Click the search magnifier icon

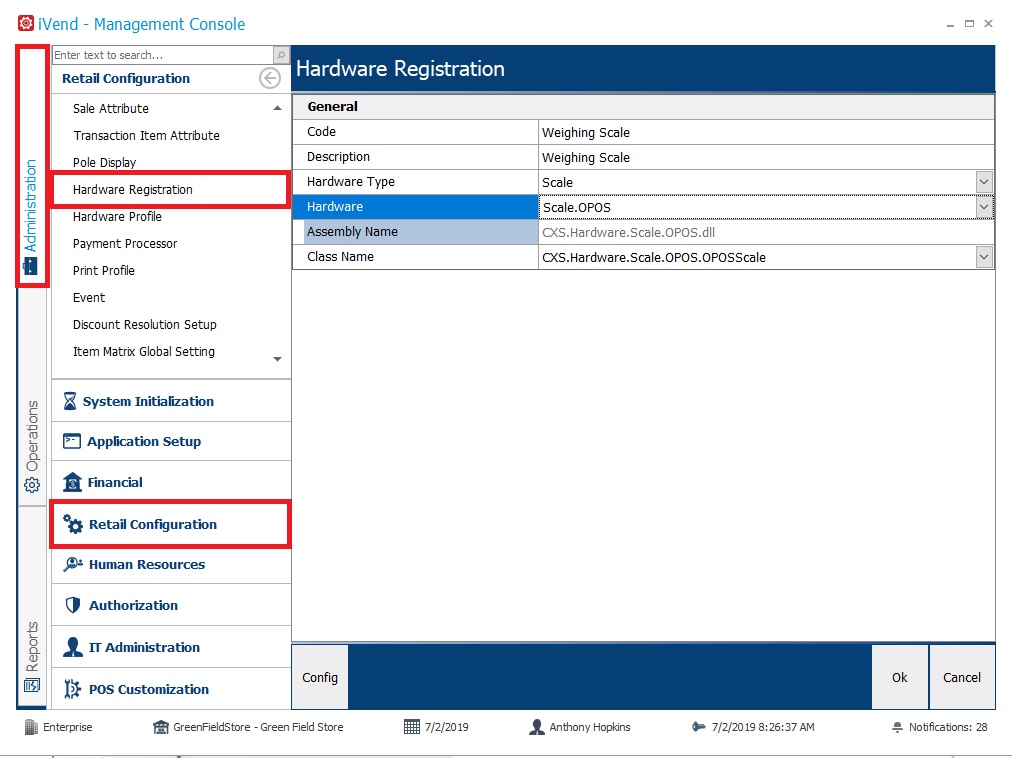281,55
